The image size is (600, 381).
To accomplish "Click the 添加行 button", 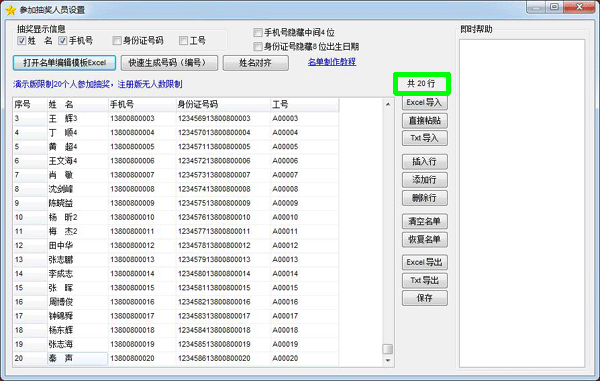I will (x=424, y=180).
